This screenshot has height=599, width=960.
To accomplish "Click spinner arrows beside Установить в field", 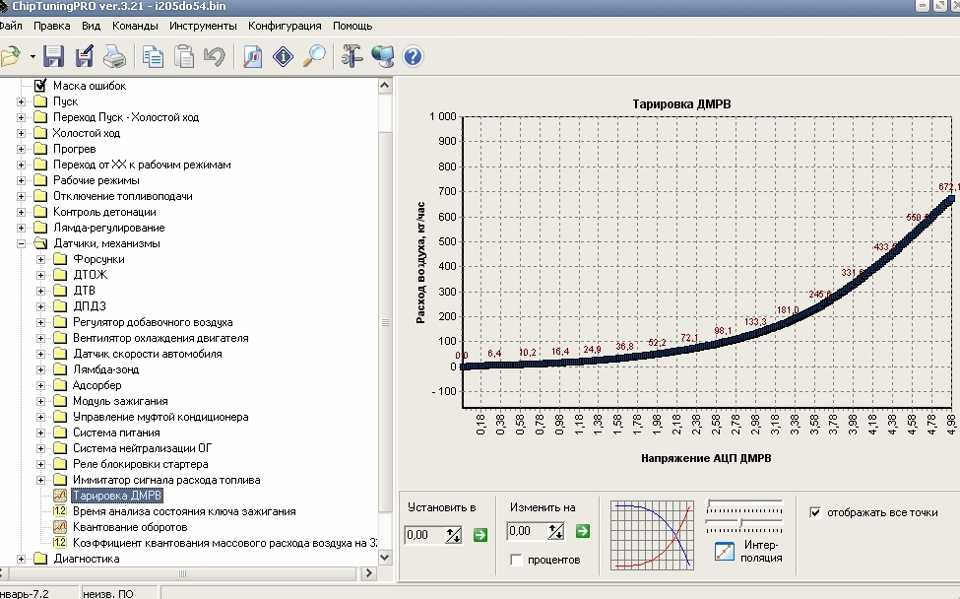I will click(453, 535).
